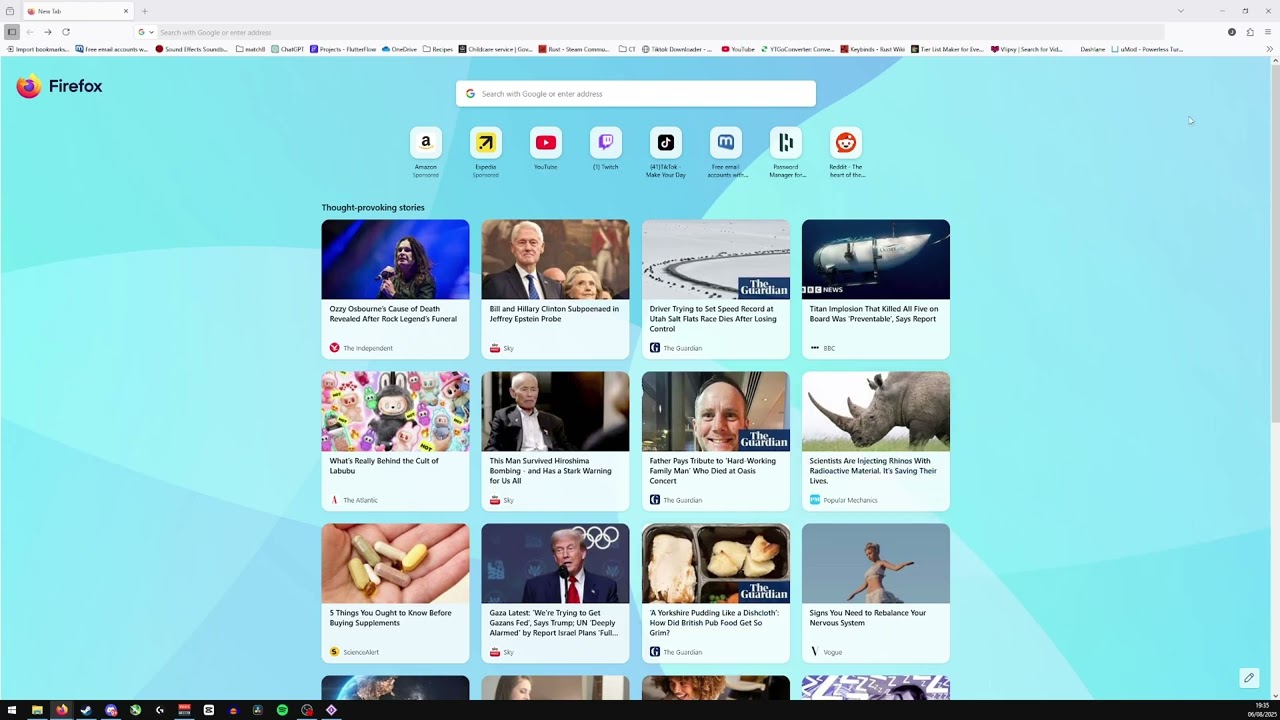Viewport: 1280px width, 720px height.
Task: Open the Reddit shortcut tile
Action: [846, 143]
